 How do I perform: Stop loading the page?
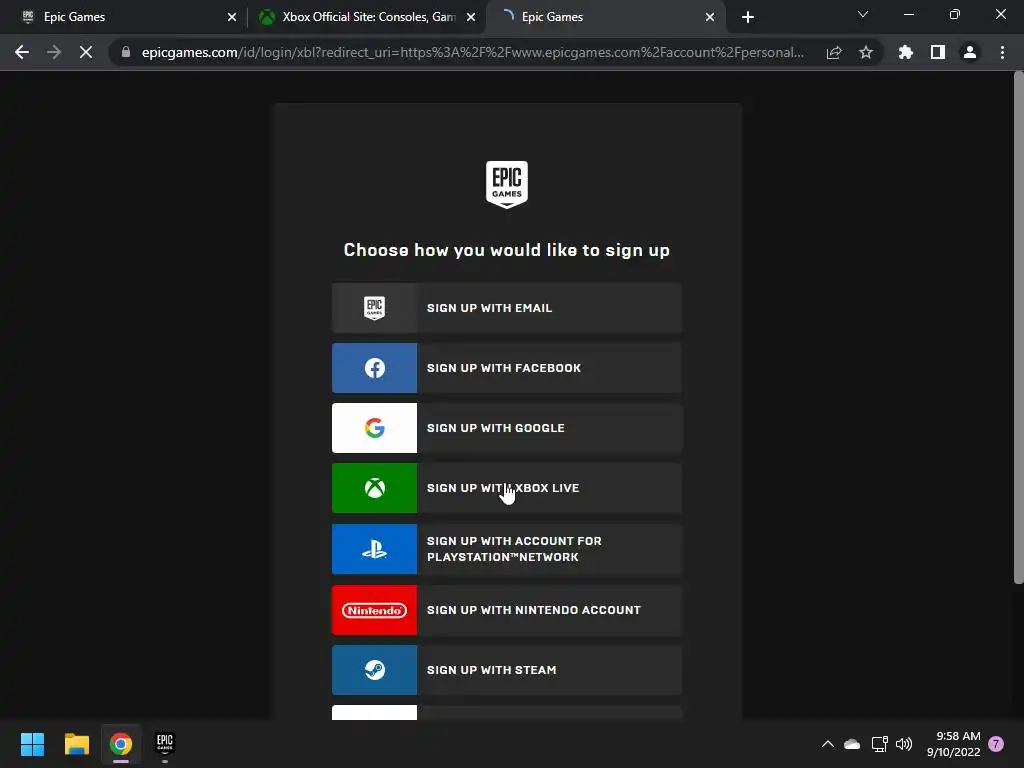(x=86, y=52)
